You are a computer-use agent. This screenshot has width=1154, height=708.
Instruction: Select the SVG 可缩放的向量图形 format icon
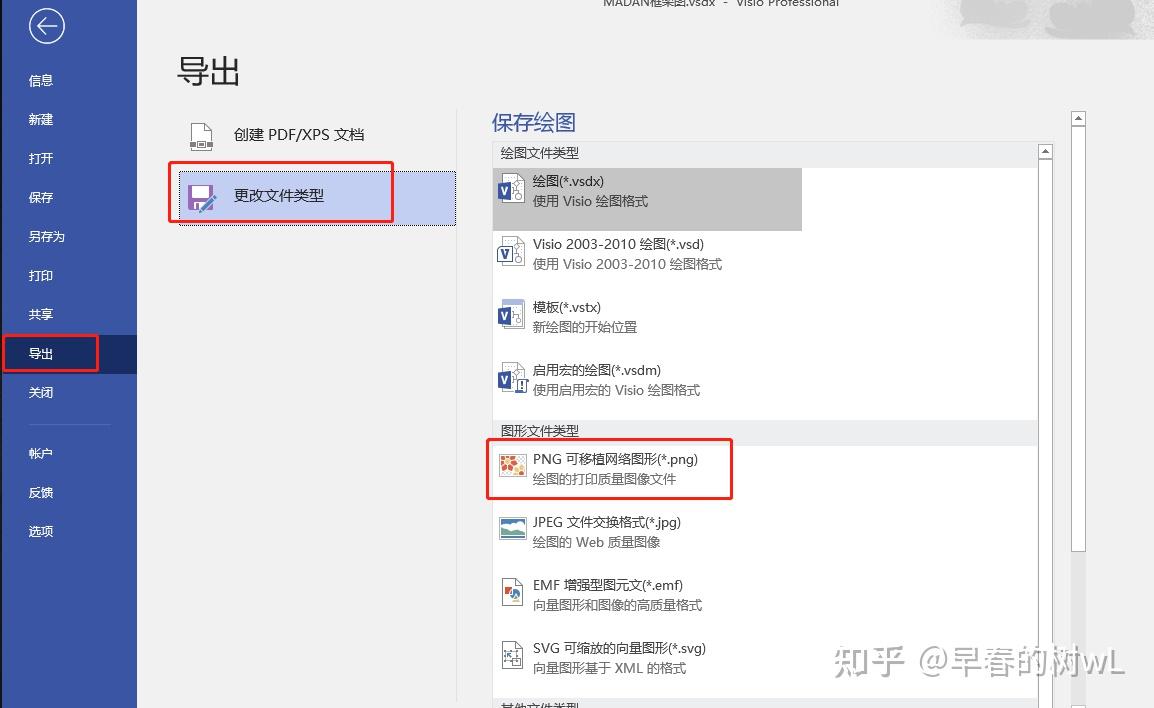coord(512,655)
